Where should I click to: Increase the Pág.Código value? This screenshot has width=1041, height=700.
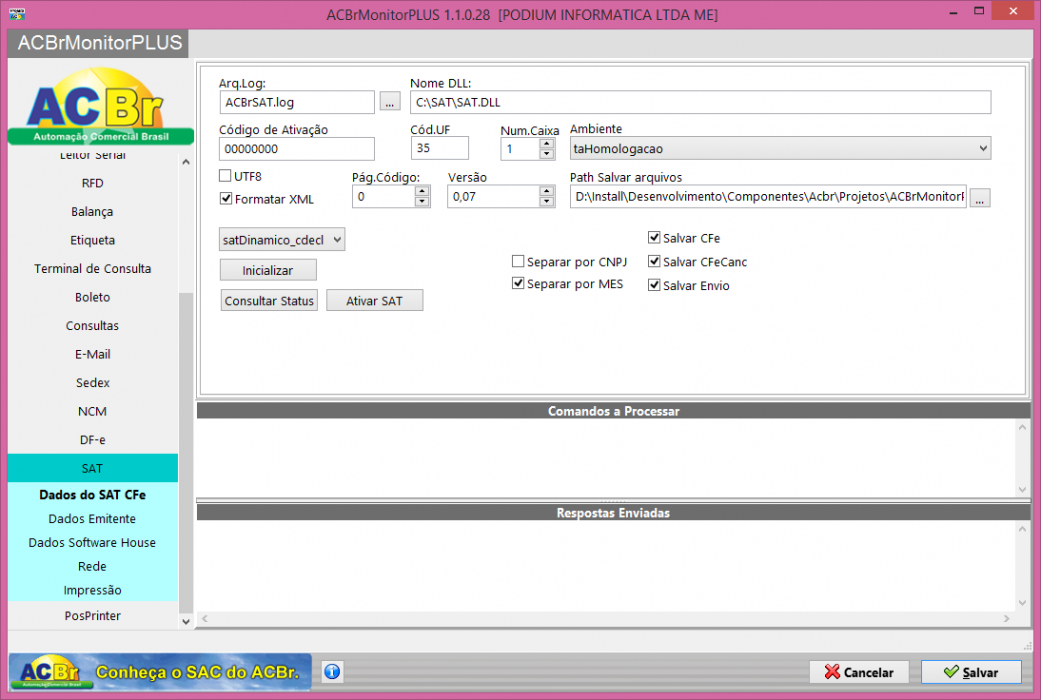[422, 191]
